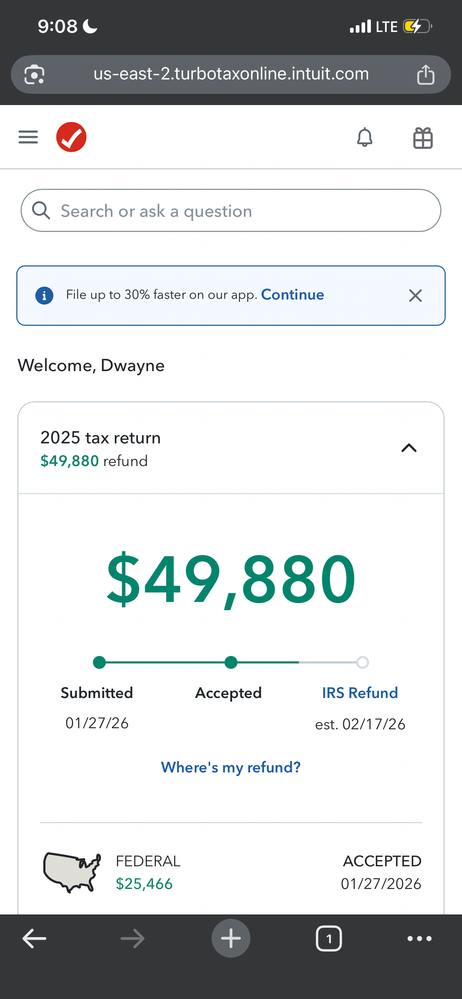Open new tab with plus button
This screenshot has width=462, height=999.
[231, 938]
